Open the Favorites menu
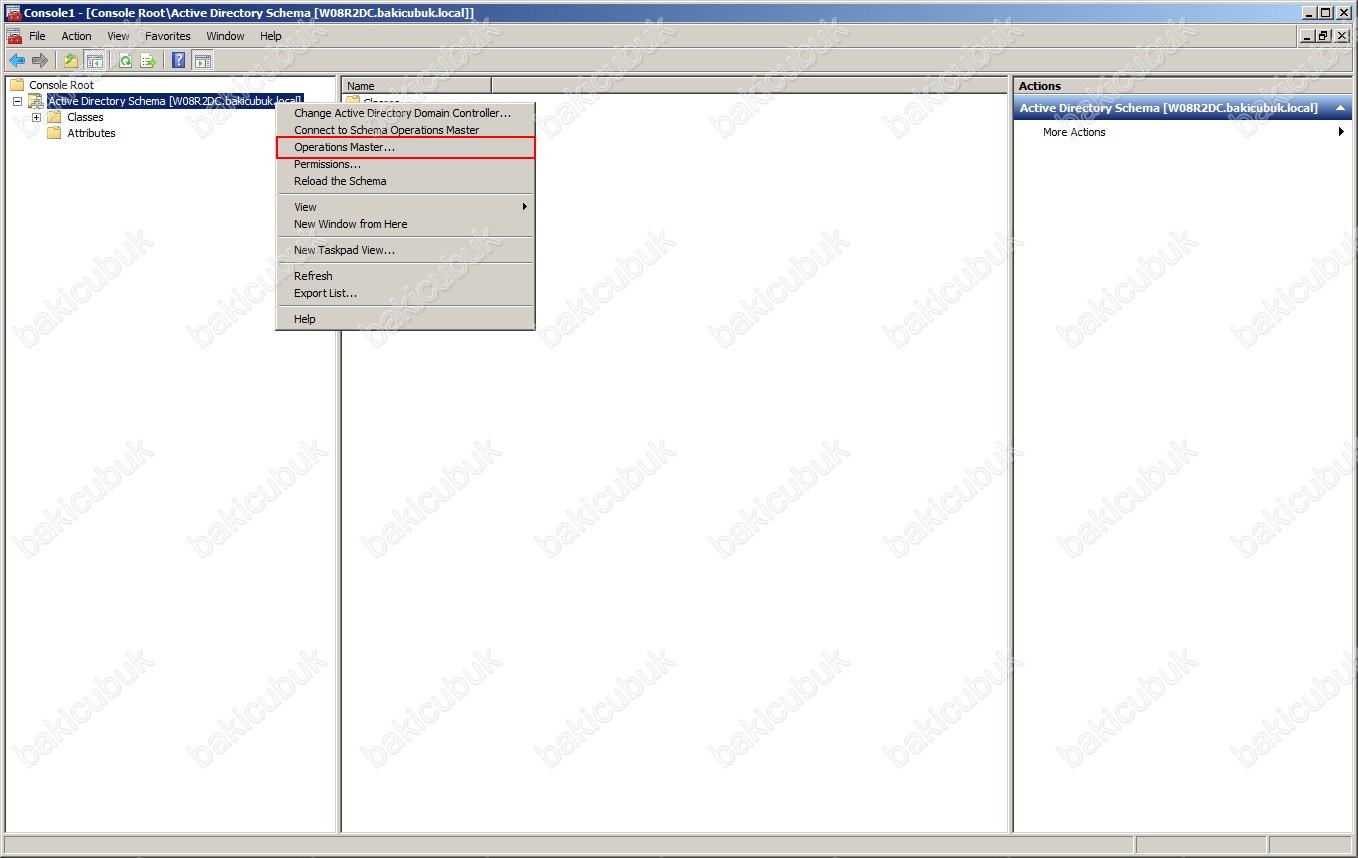 pyautogui.click(x=167, y=36)
